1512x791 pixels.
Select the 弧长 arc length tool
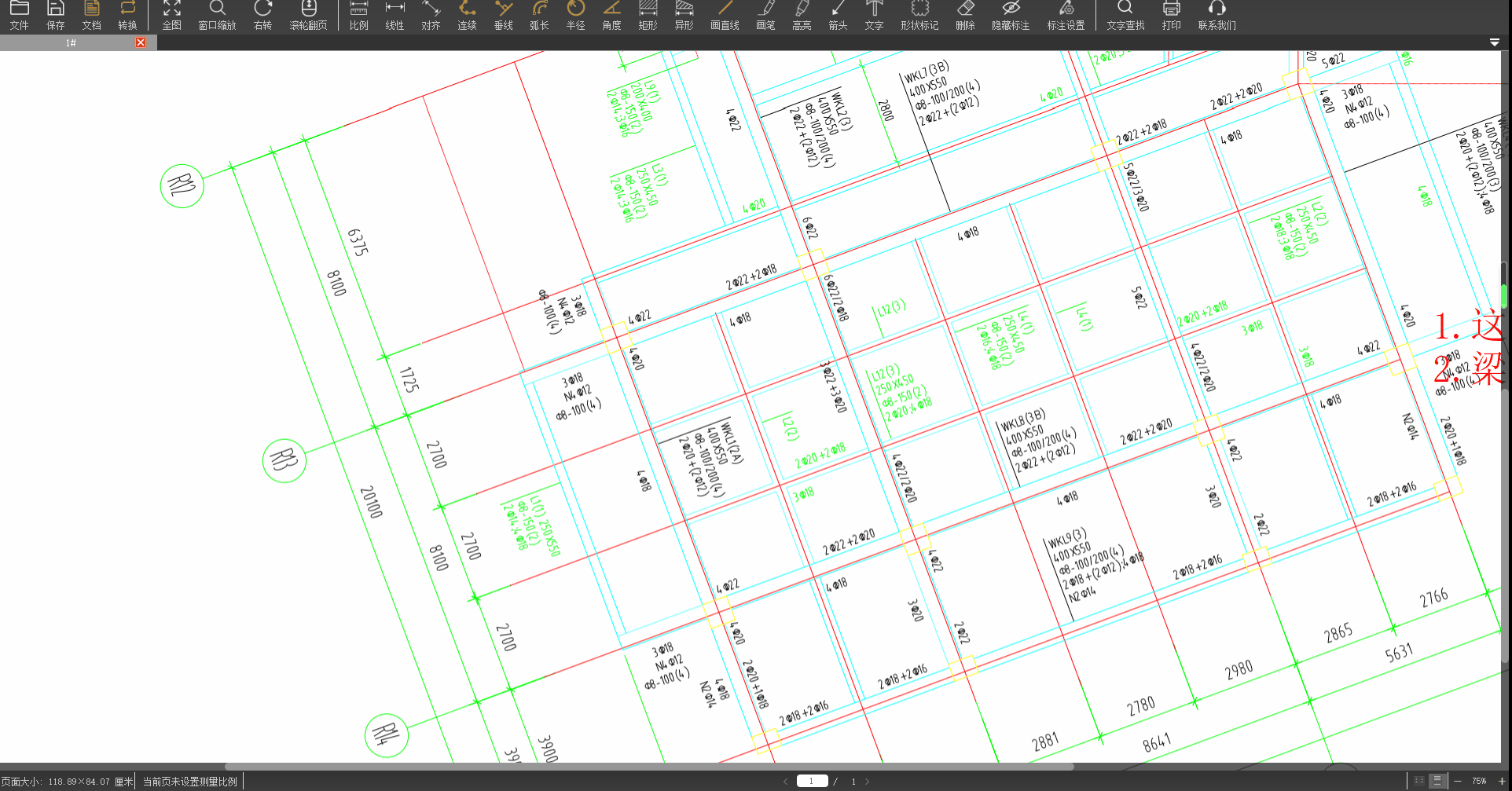pyautogui.click(x=539, y=16)
